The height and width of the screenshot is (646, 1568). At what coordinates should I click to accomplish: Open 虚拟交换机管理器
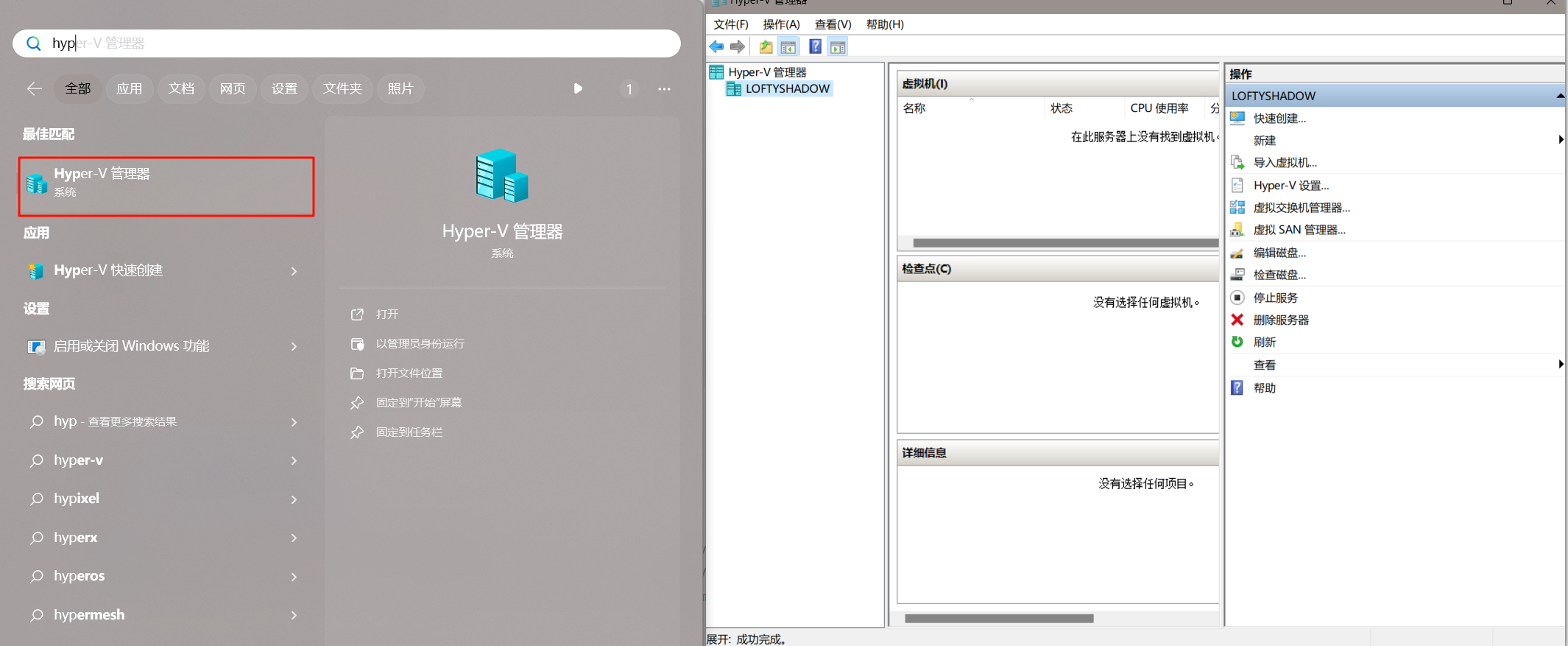coord(1302,208)
